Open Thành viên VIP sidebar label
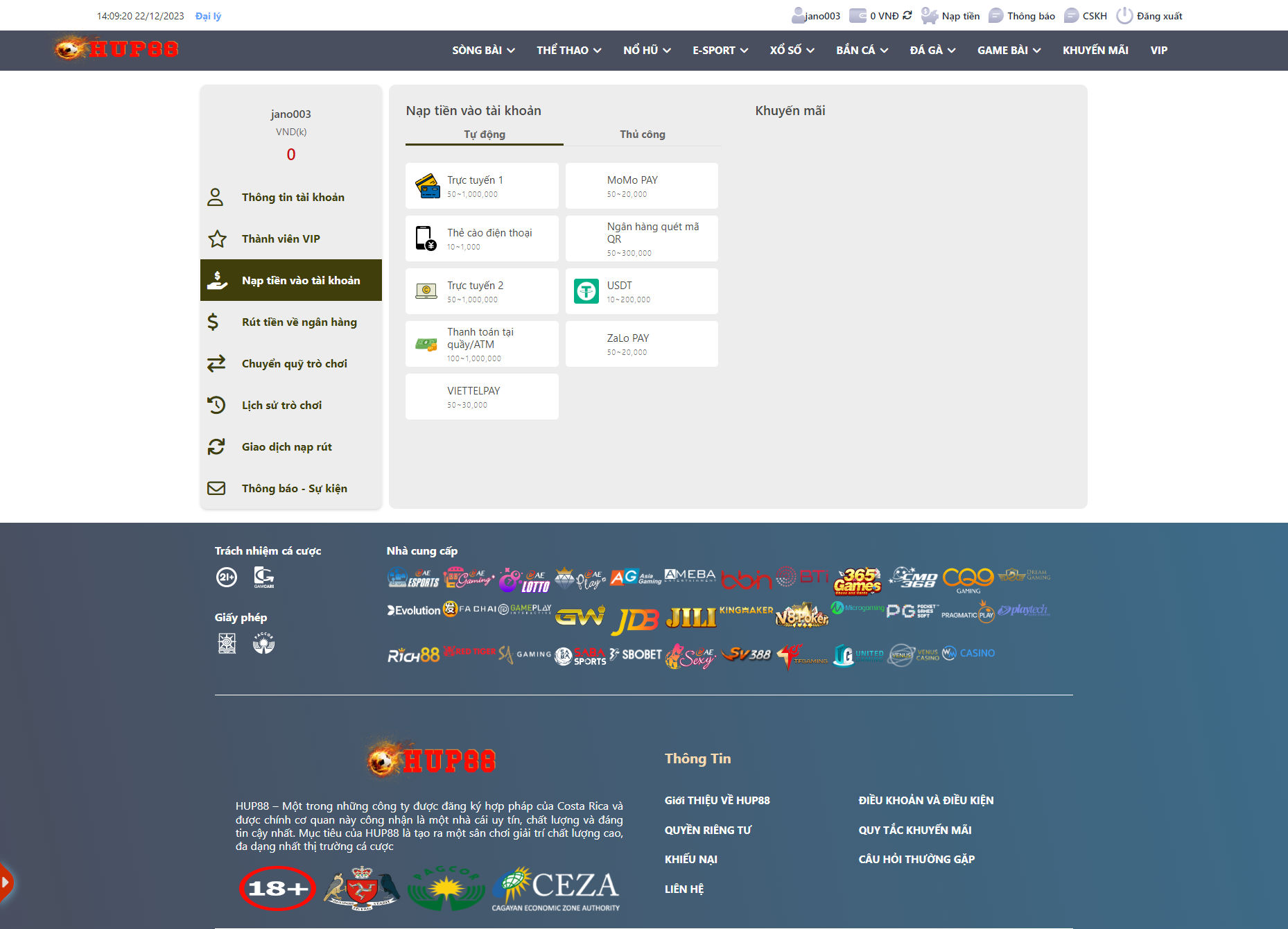The height and width of the screenshot is (929, 1288). click(x=281, y=238)
